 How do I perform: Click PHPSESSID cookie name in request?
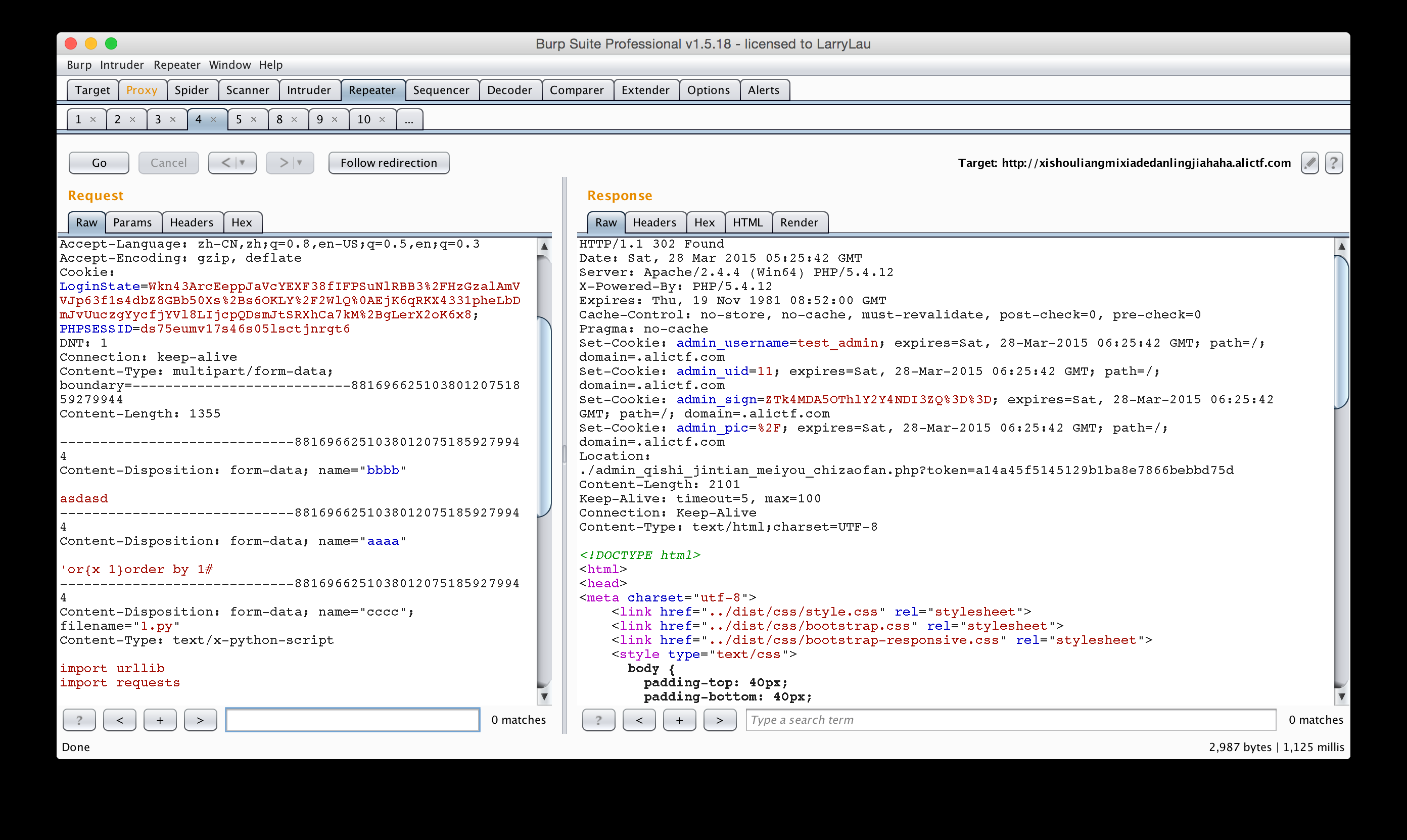(x=96, y=329)
